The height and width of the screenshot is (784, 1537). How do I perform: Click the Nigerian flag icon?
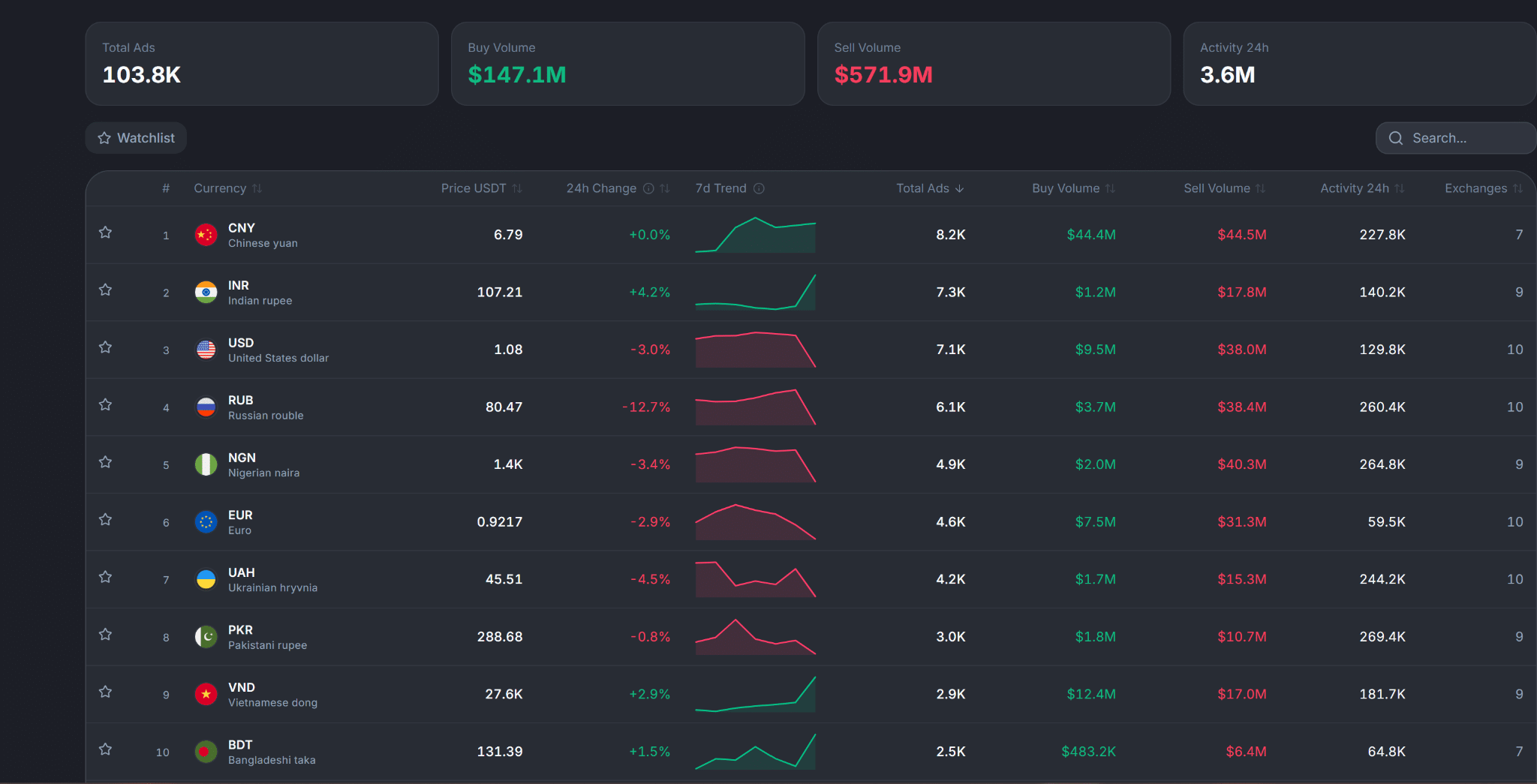[206, 464]
